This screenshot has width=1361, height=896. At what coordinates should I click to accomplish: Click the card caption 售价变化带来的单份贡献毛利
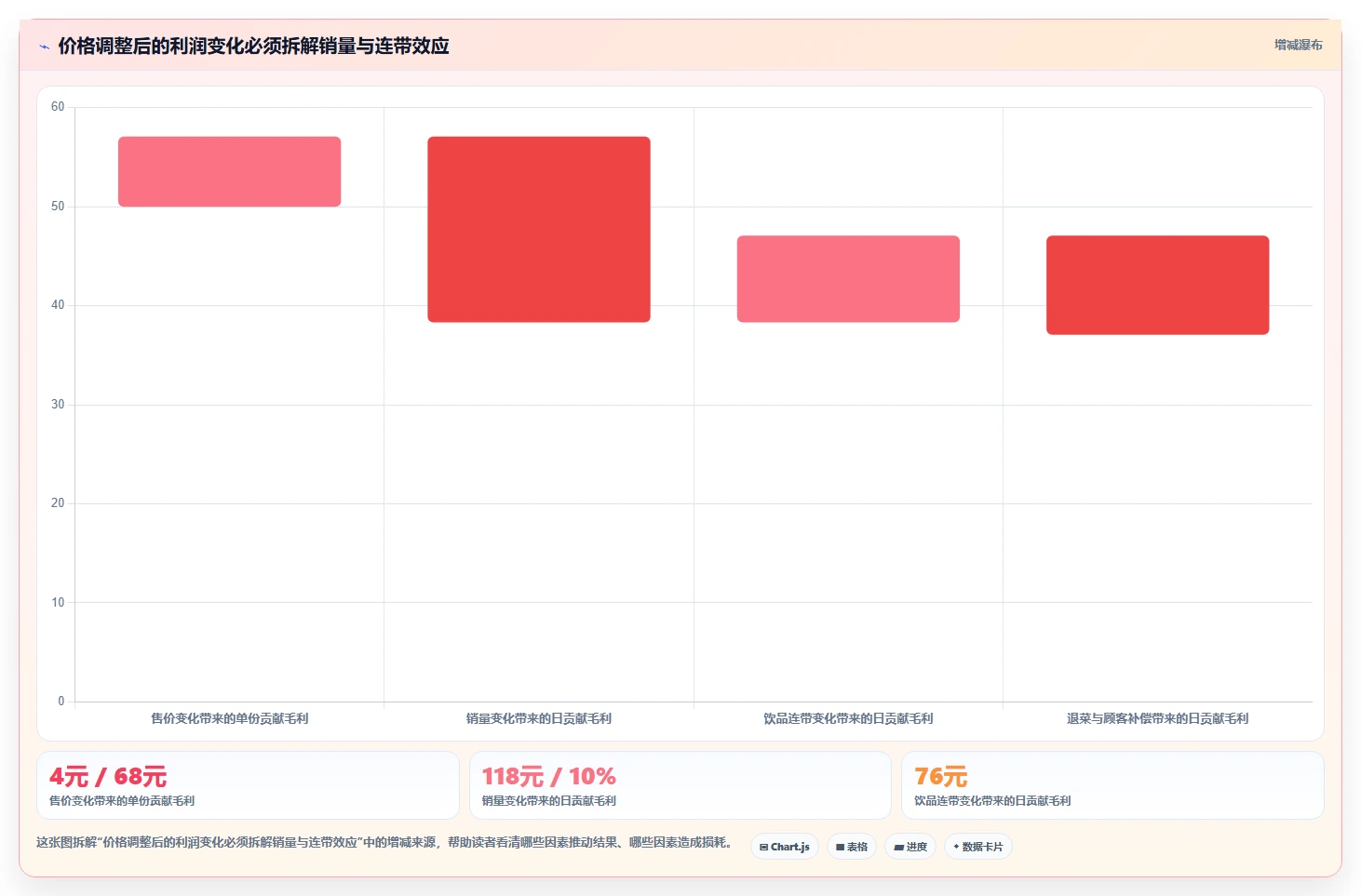click(122, 801)
